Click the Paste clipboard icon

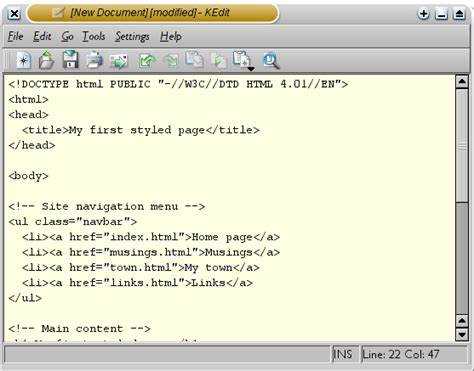click(x=241, y=60)
